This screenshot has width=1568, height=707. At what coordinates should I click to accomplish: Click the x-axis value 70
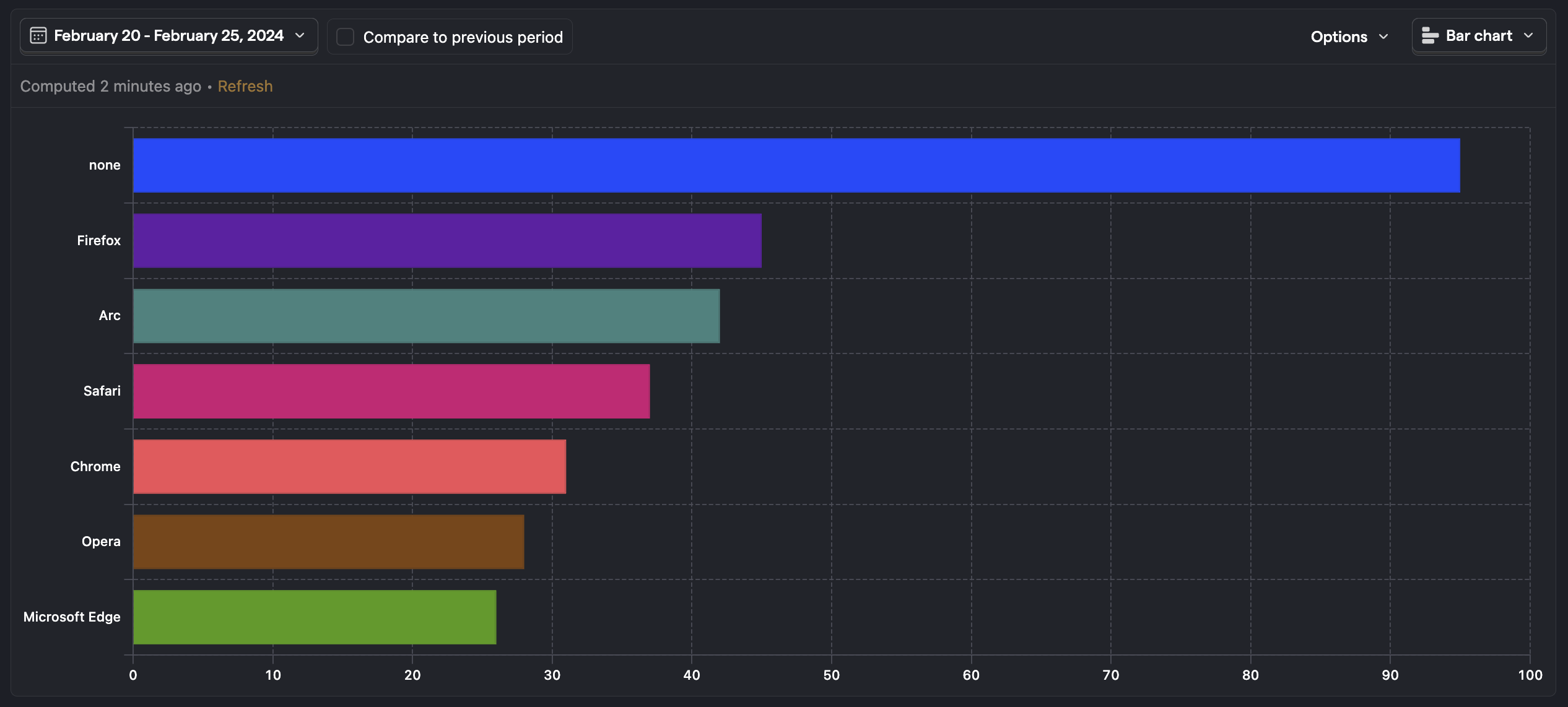pyautogui.click(x=1111, y=675)
